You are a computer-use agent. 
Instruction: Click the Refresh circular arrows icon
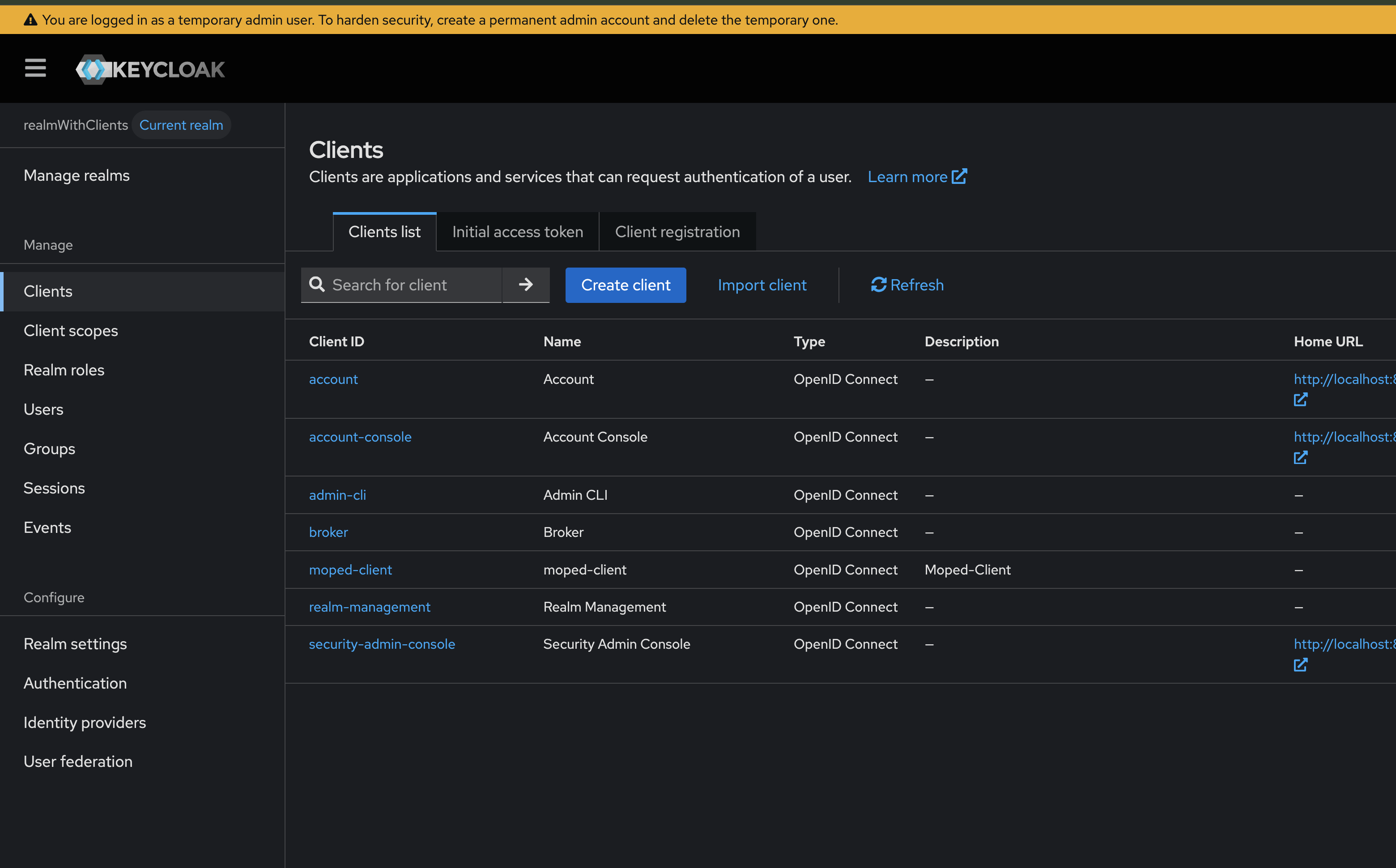point(878,285)
